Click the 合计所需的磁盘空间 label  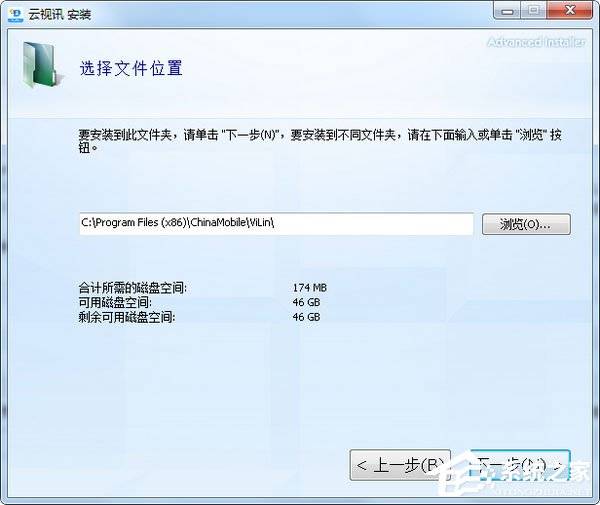tap(133, 288)
